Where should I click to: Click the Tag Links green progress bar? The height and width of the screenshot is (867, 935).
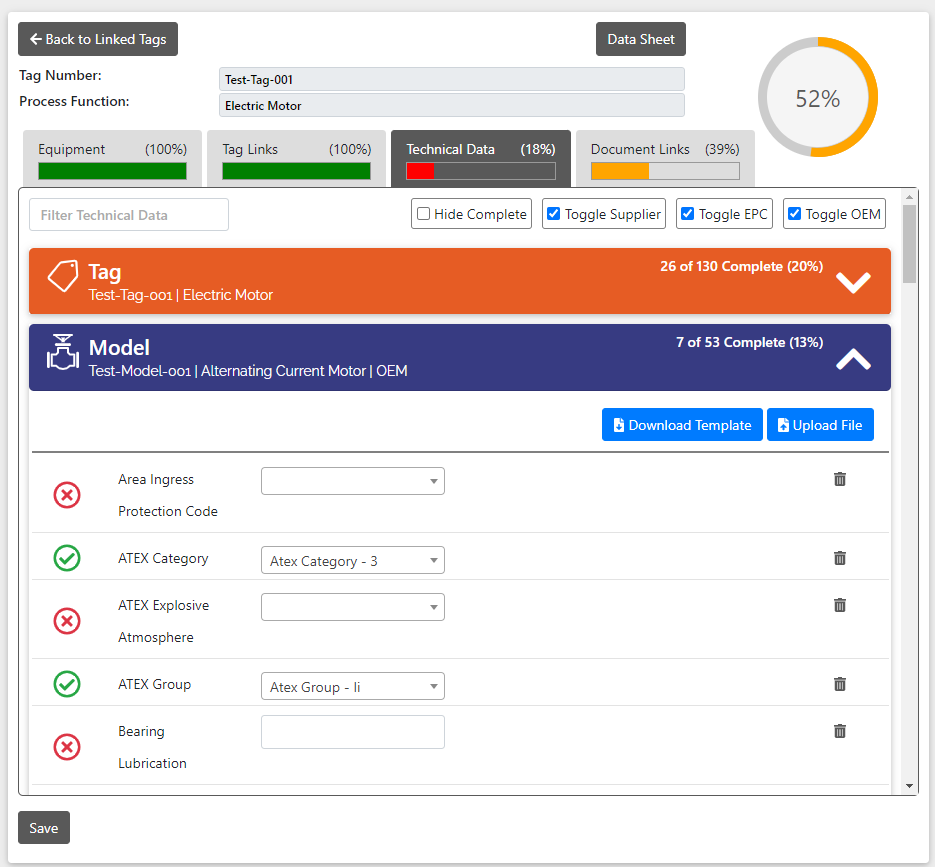(x=296, y=171)
